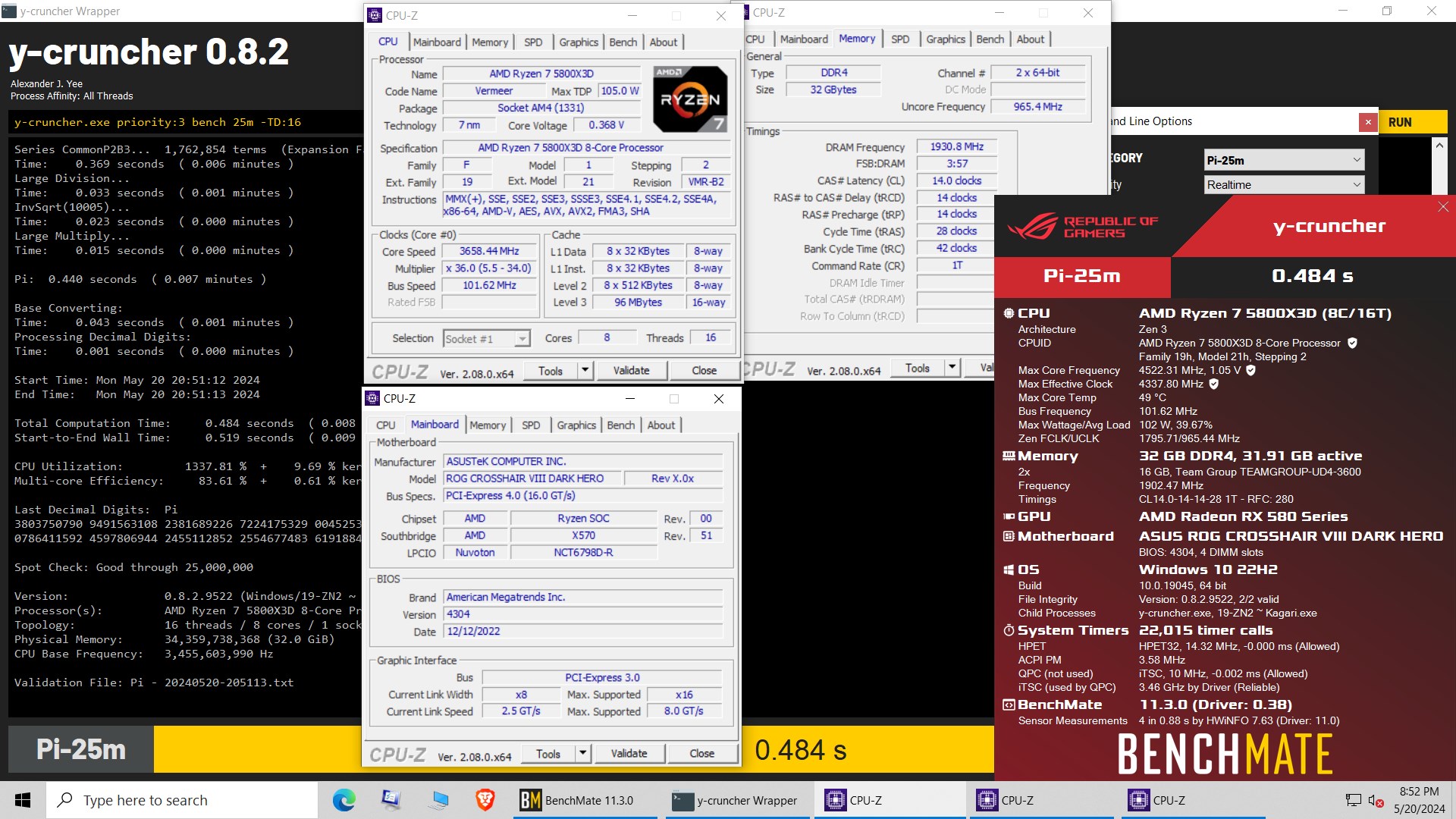Click Validate in the Mainboard CPU-Z window
The width and height of the screenshot is (1456, 819).
pyautogui.click(x=629, y=753)
